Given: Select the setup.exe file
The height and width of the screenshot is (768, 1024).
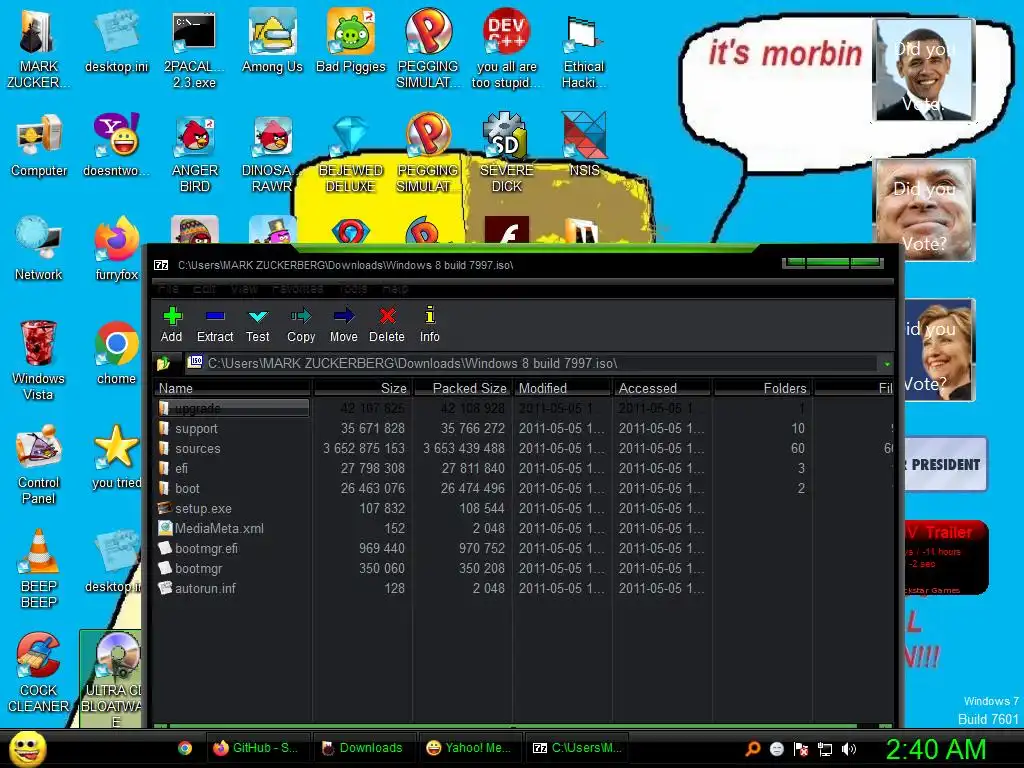Looking at the screenshot, I should [202, 509].
